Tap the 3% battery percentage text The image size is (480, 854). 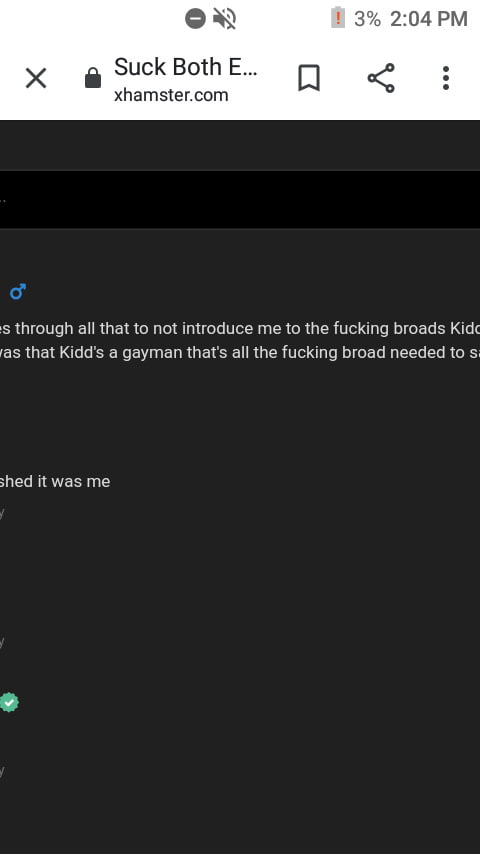pyautogui.click(x=367, y=19)
